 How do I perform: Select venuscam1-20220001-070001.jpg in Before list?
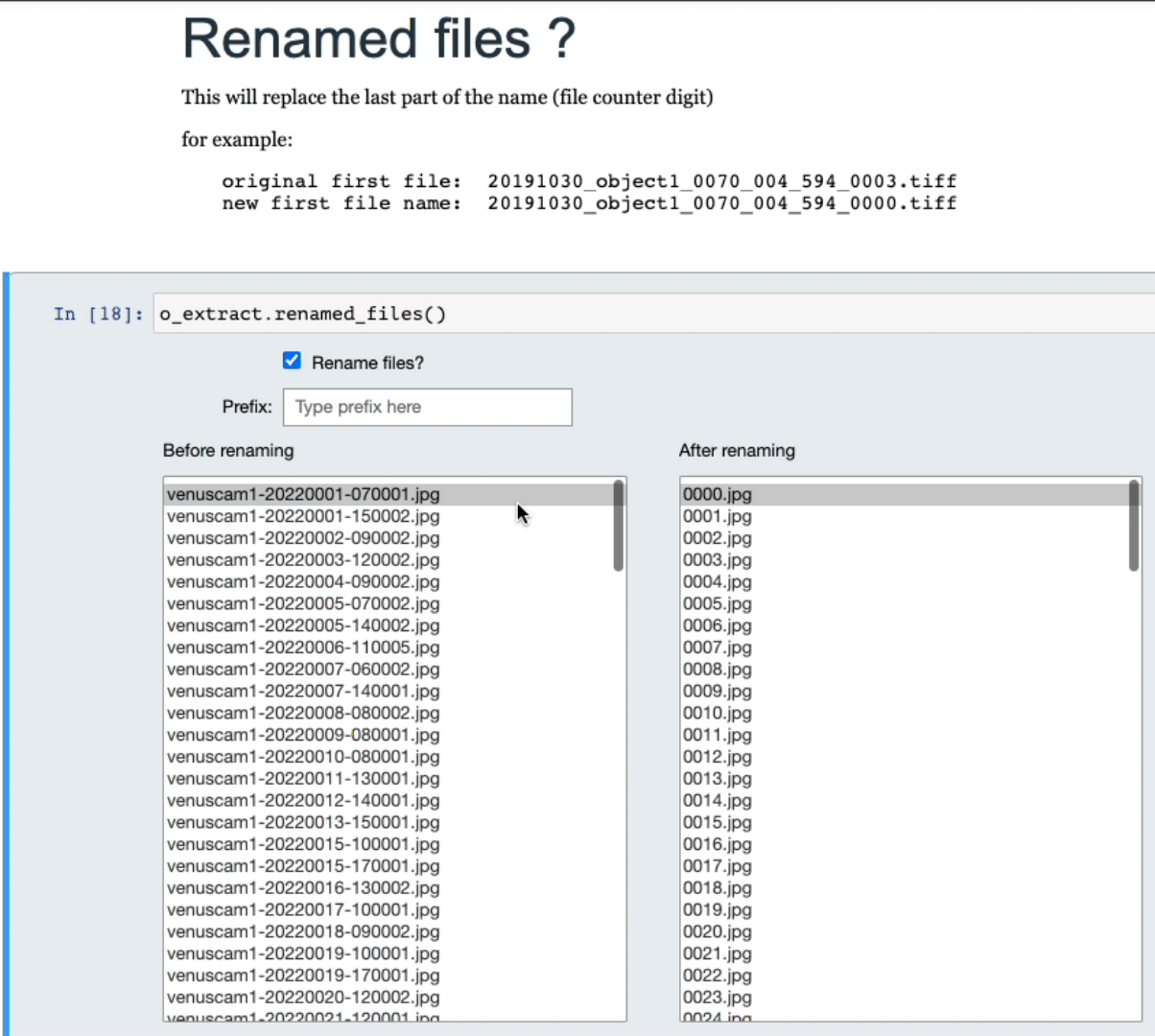coord(303,494)
